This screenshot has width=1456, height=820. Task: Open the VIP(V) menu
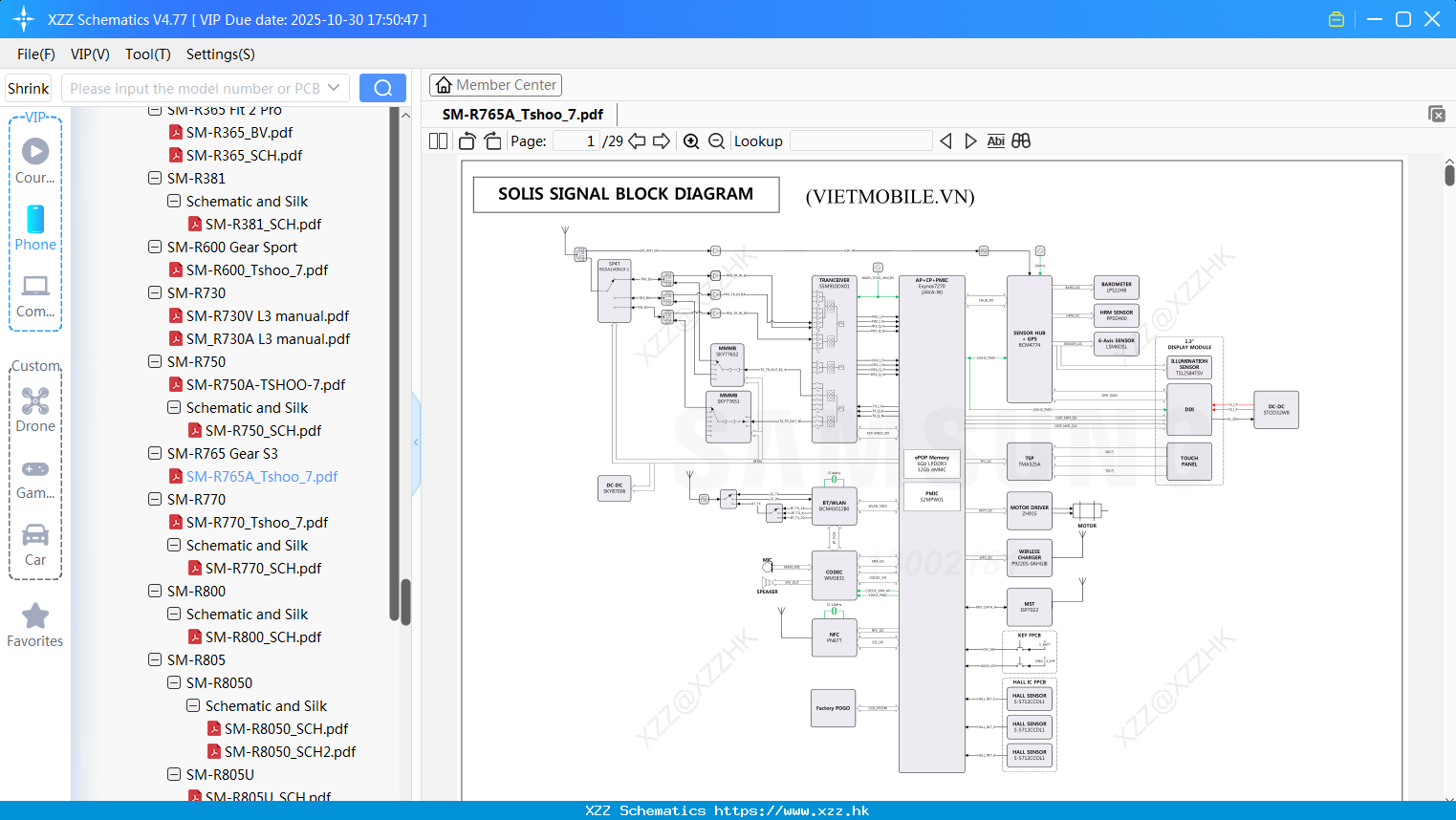(x=90, y=54)
